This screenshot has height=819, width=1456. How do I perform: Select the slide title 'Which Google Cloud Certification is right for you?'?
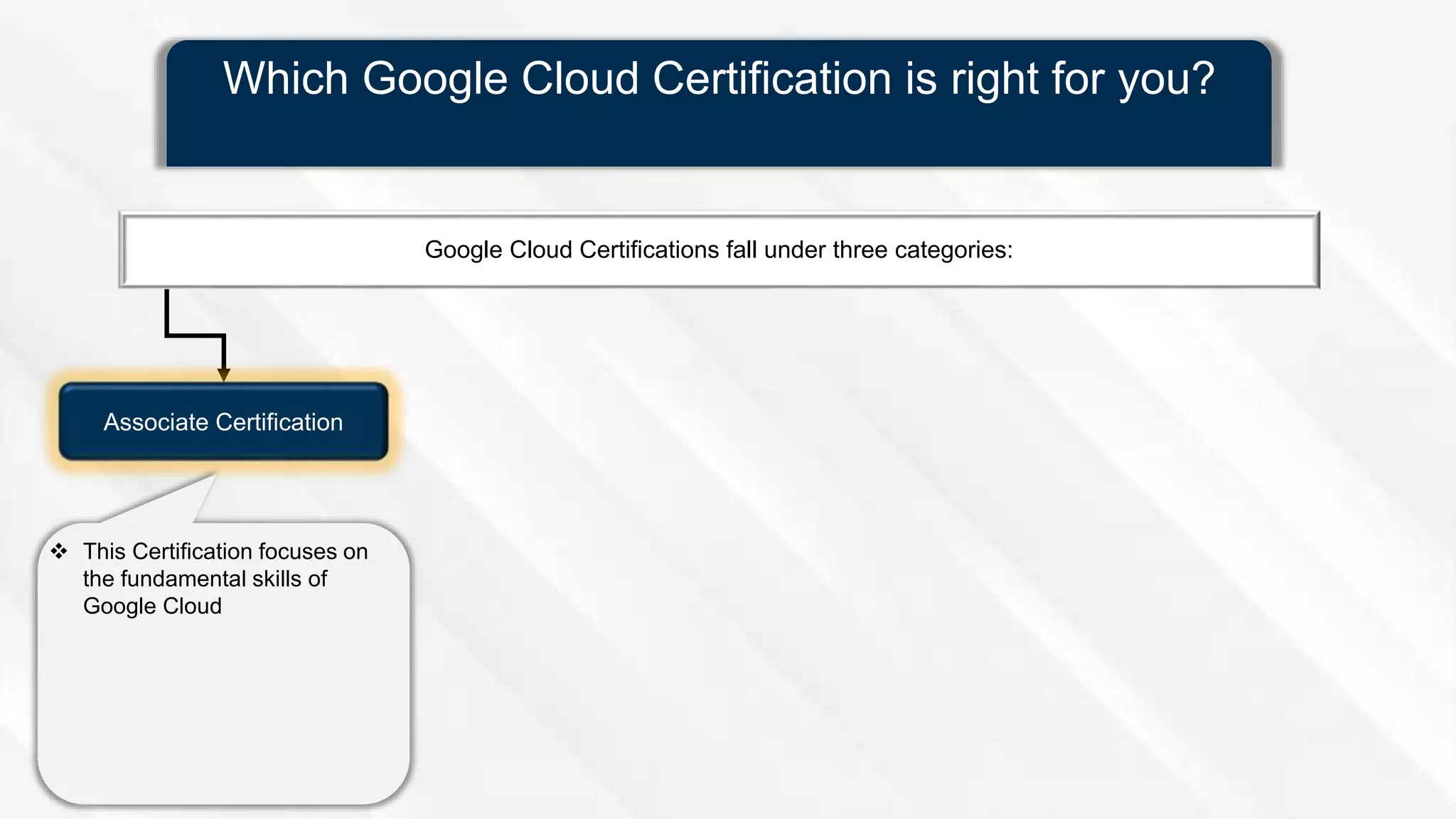(x=719, y=78)
